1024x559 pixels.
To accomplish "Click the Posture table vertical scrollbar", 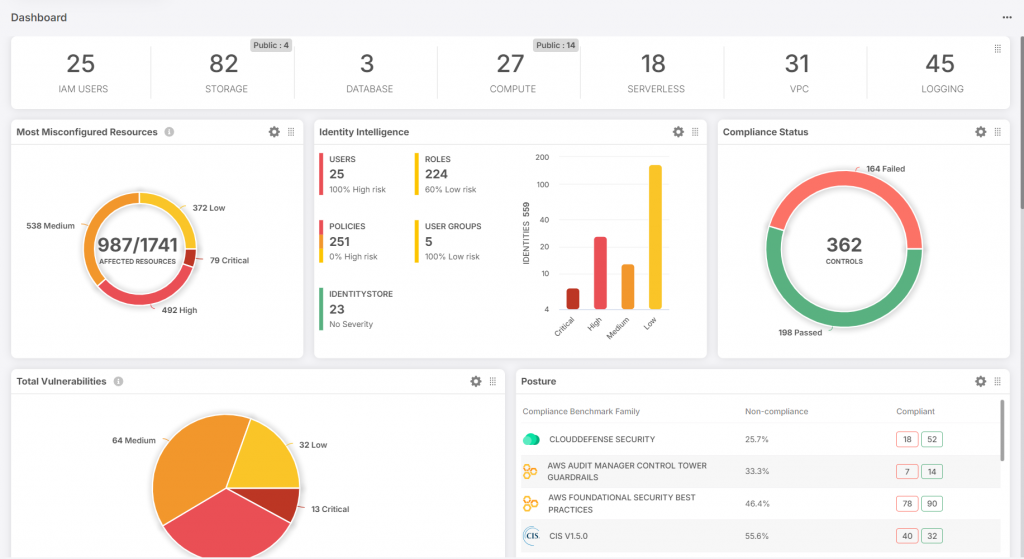I will [x=1002, y=430].
